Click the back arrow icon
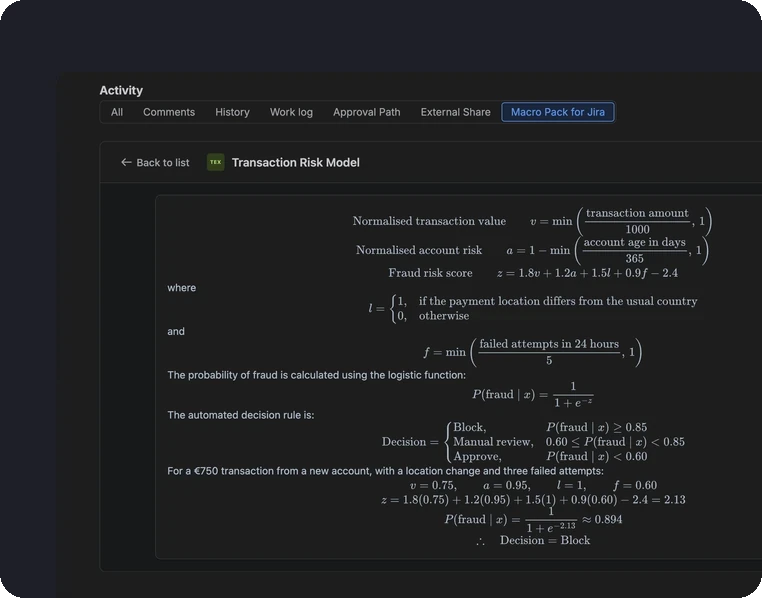The image size is (762, 598). pyautogui.click(x=126, y=162)
